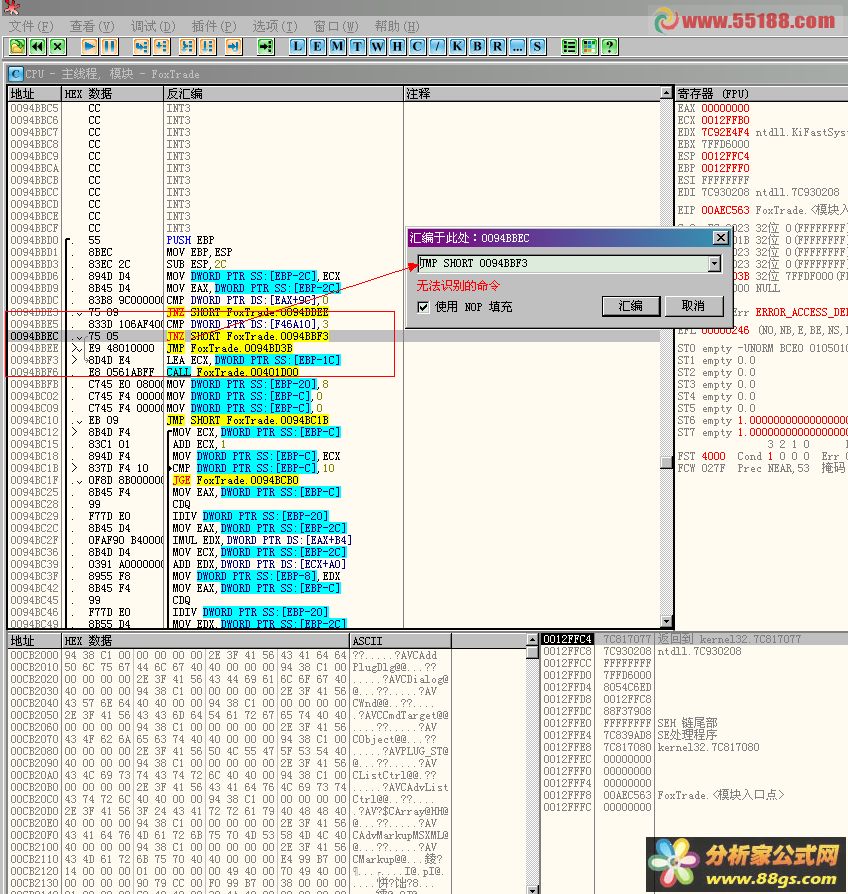Click the disassembly vertical scrollbar thumb

point(666,462)
